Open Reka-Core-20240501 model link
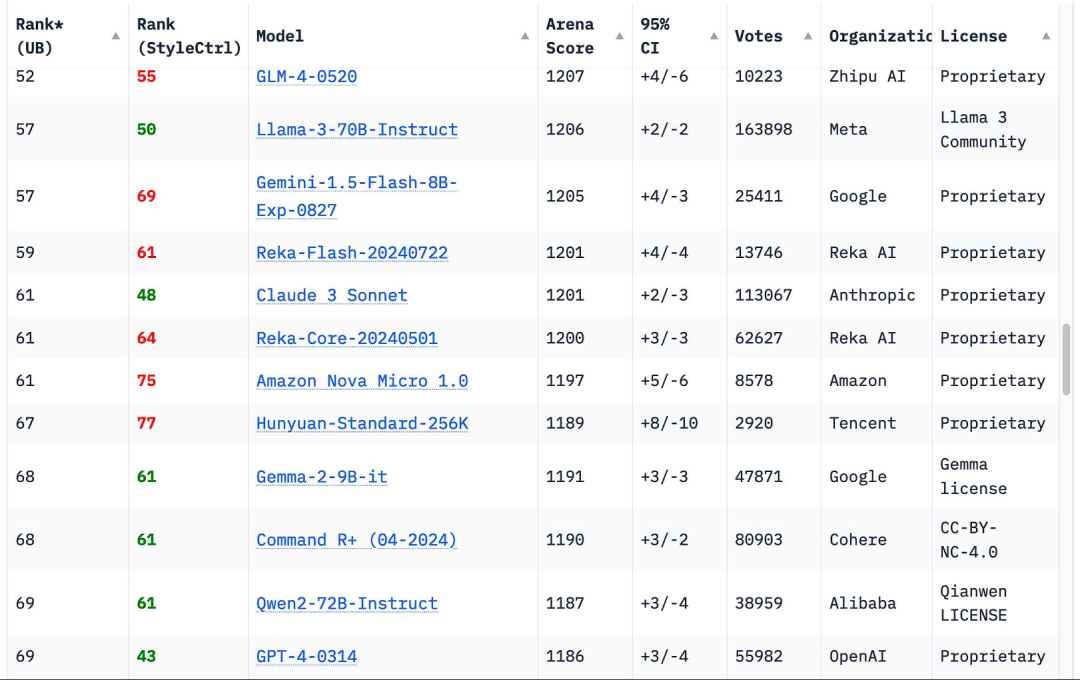This screenshot has height=680, width=1080. tap(346, 338)
